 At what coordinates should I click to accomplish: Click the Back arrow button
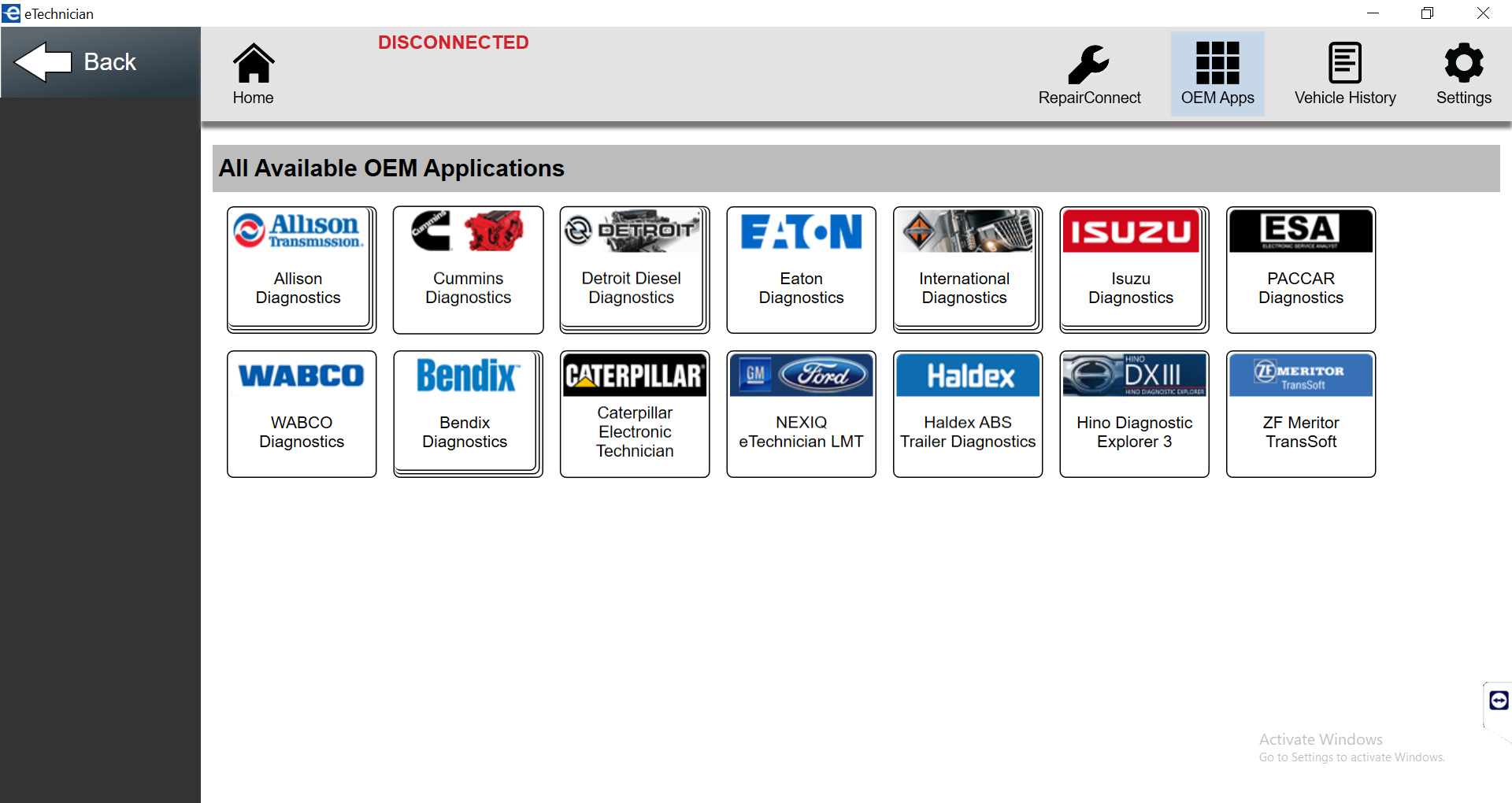click(x=100, y=62)
